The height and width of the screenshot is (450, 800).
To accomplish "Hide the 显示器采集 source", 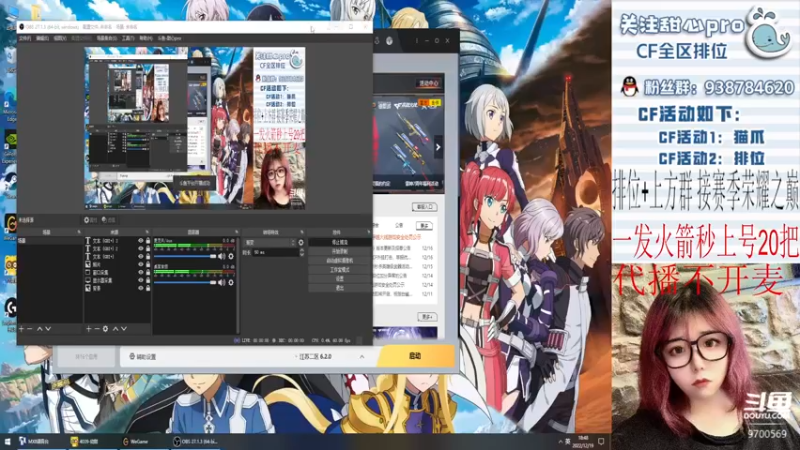I will (x=141, y=280).
